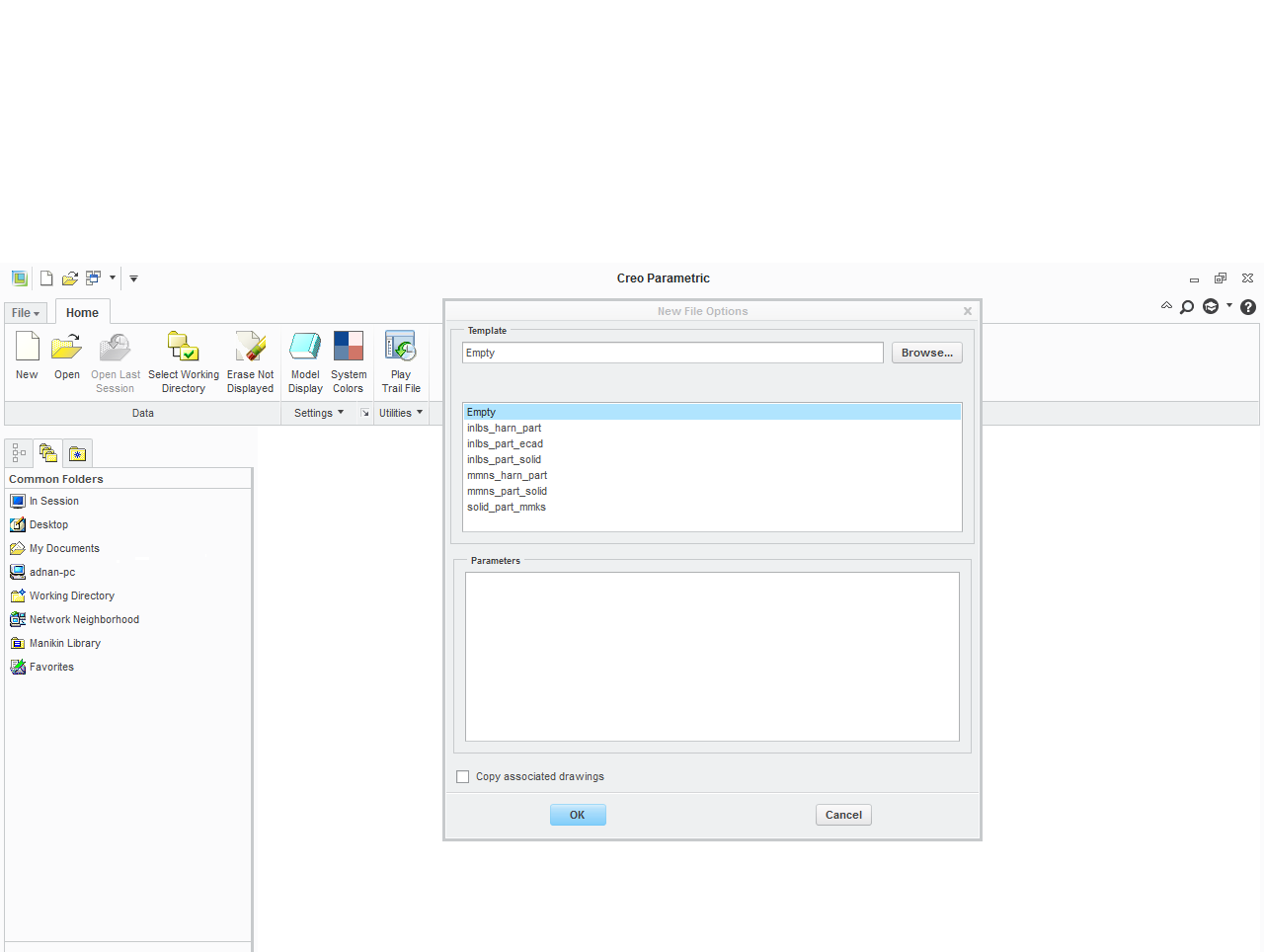Click quick access Open folder icon
This screenshot has width=1264, height=952.
pyautogui.click(x=70, y=278)
